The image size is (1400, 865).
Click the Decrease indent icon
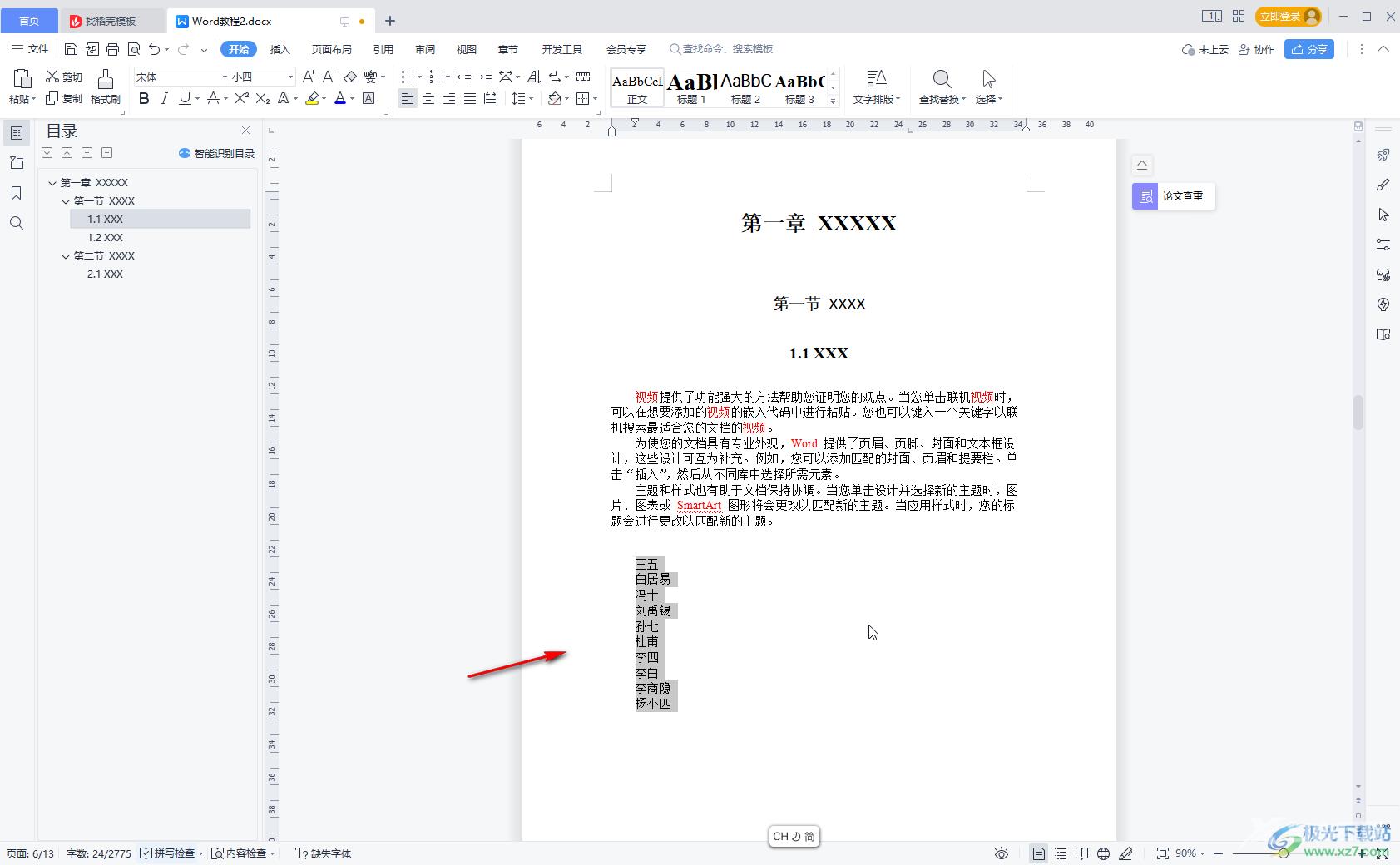464,77
